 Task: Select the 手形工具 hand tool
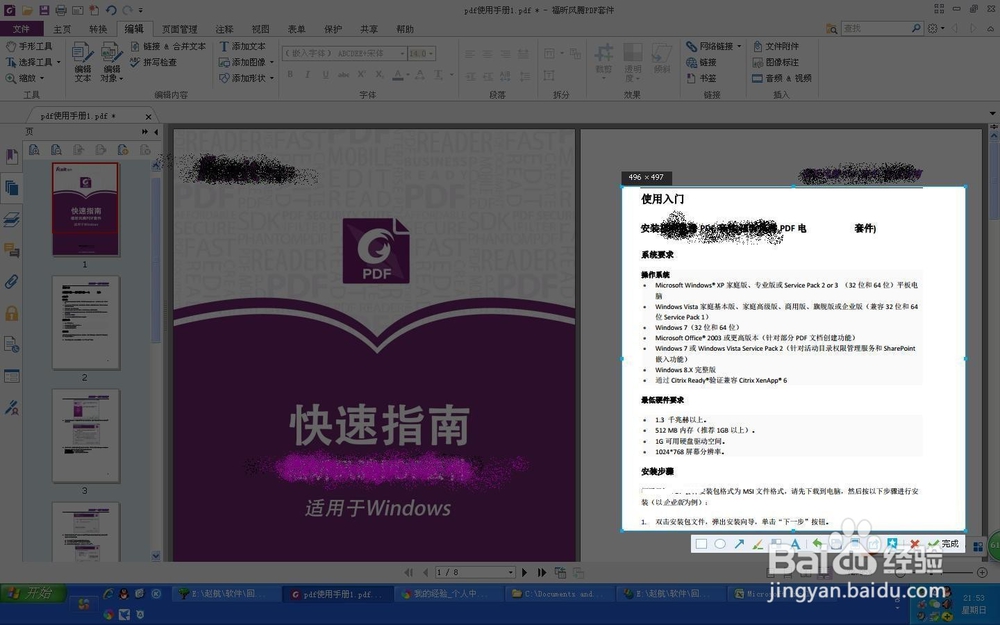[29, 47]
